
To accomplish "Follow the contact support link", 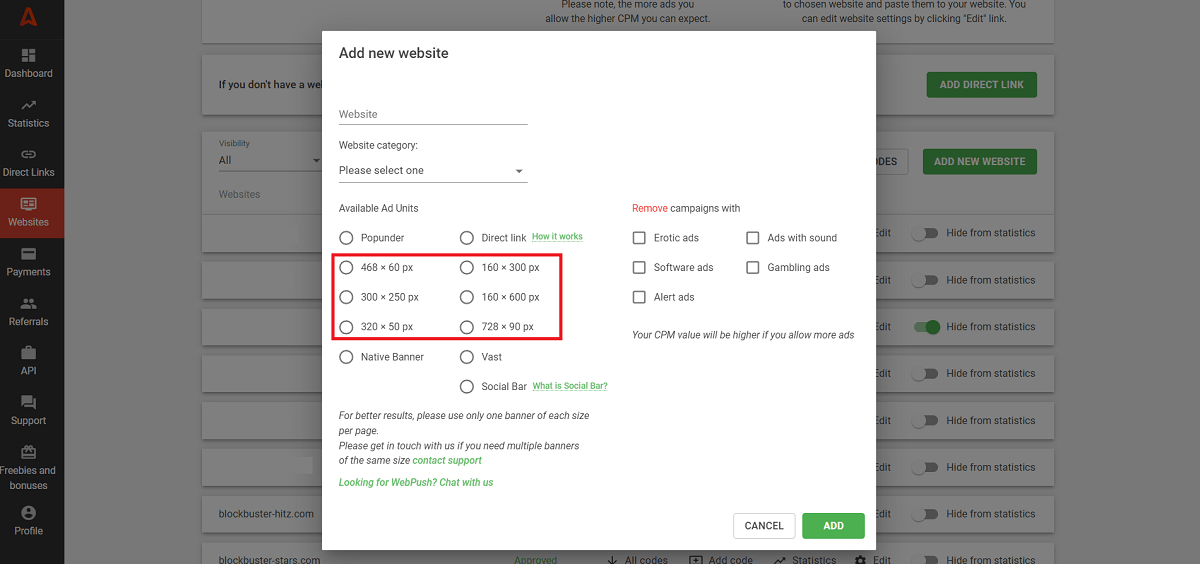I will tap(447, 461).
